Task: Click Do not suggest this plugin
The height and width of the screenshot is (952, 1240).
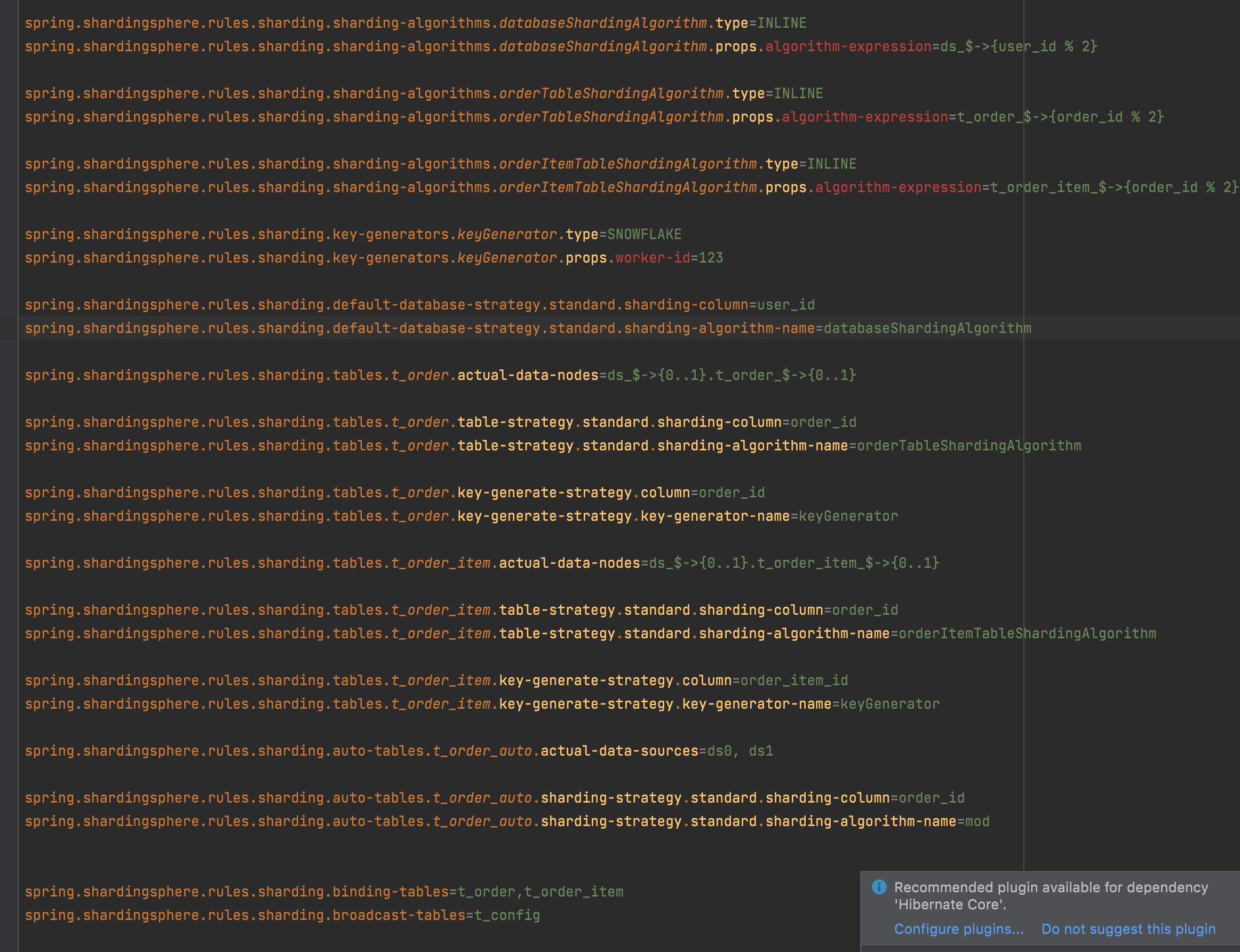Action: [1128, 929]
